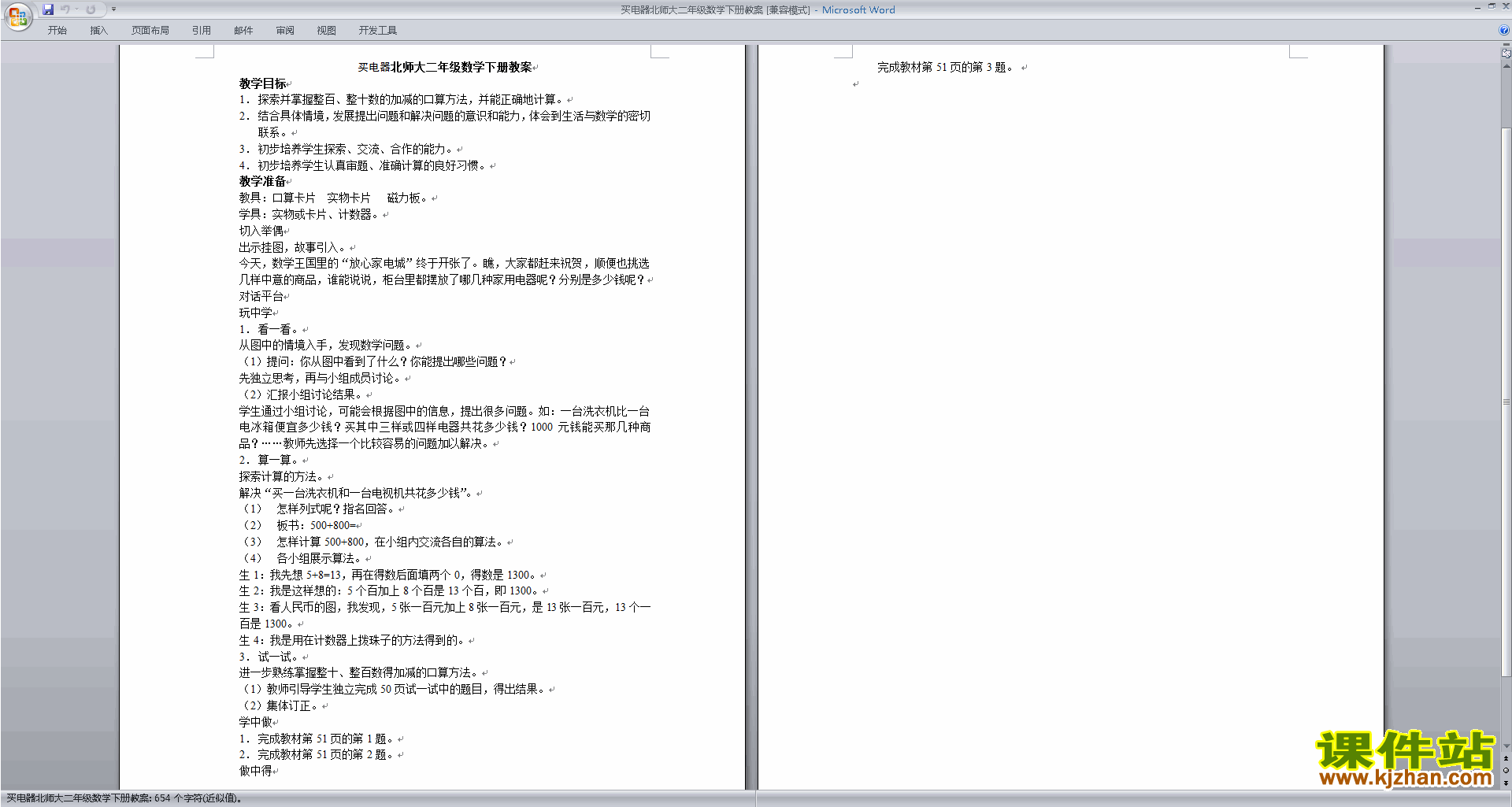This screenshot has height=807, width=1512.
Task: Redo the last action
Action: point(91,9)
